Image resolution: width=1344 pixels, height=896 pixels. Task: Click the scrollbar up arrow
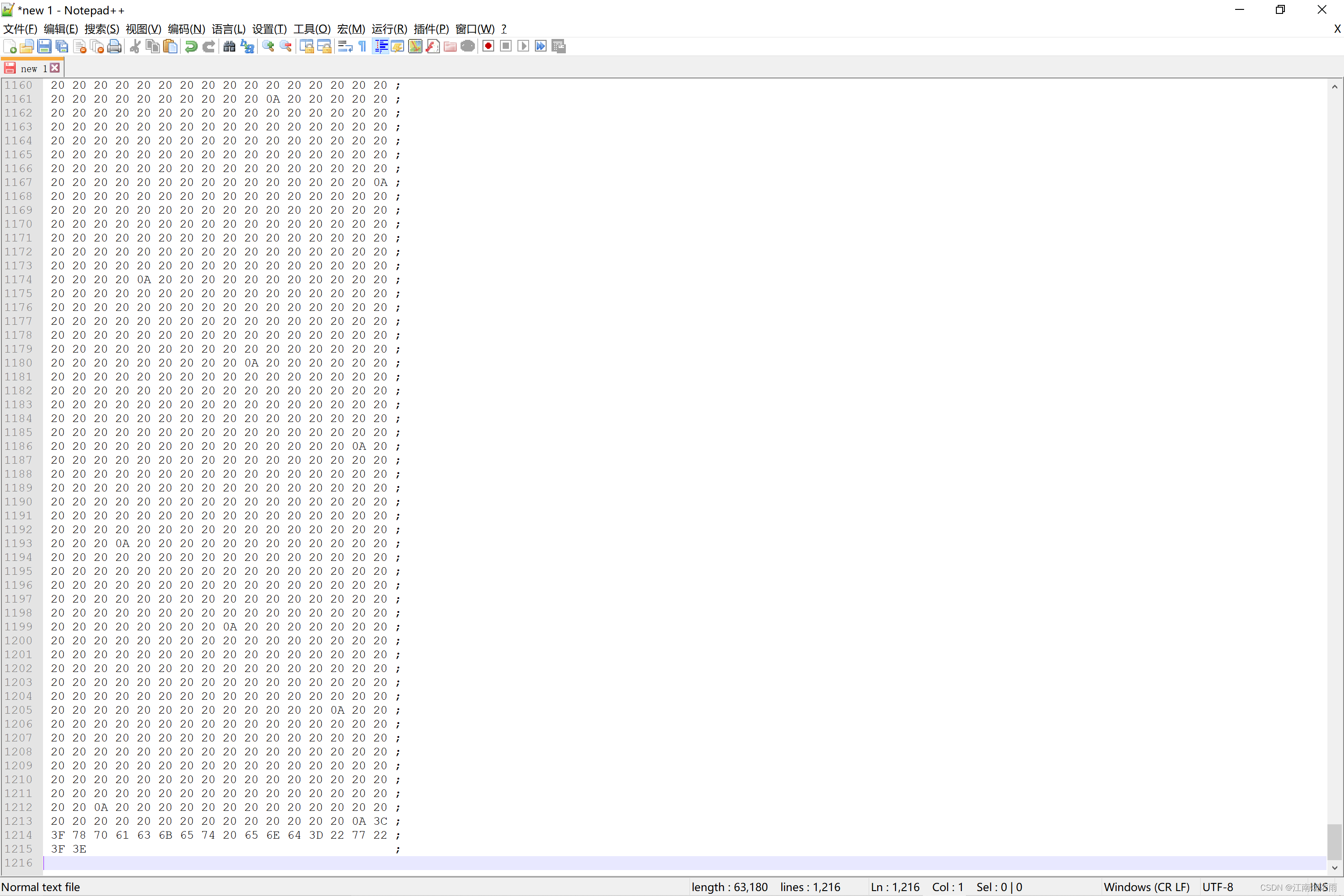1335,87
